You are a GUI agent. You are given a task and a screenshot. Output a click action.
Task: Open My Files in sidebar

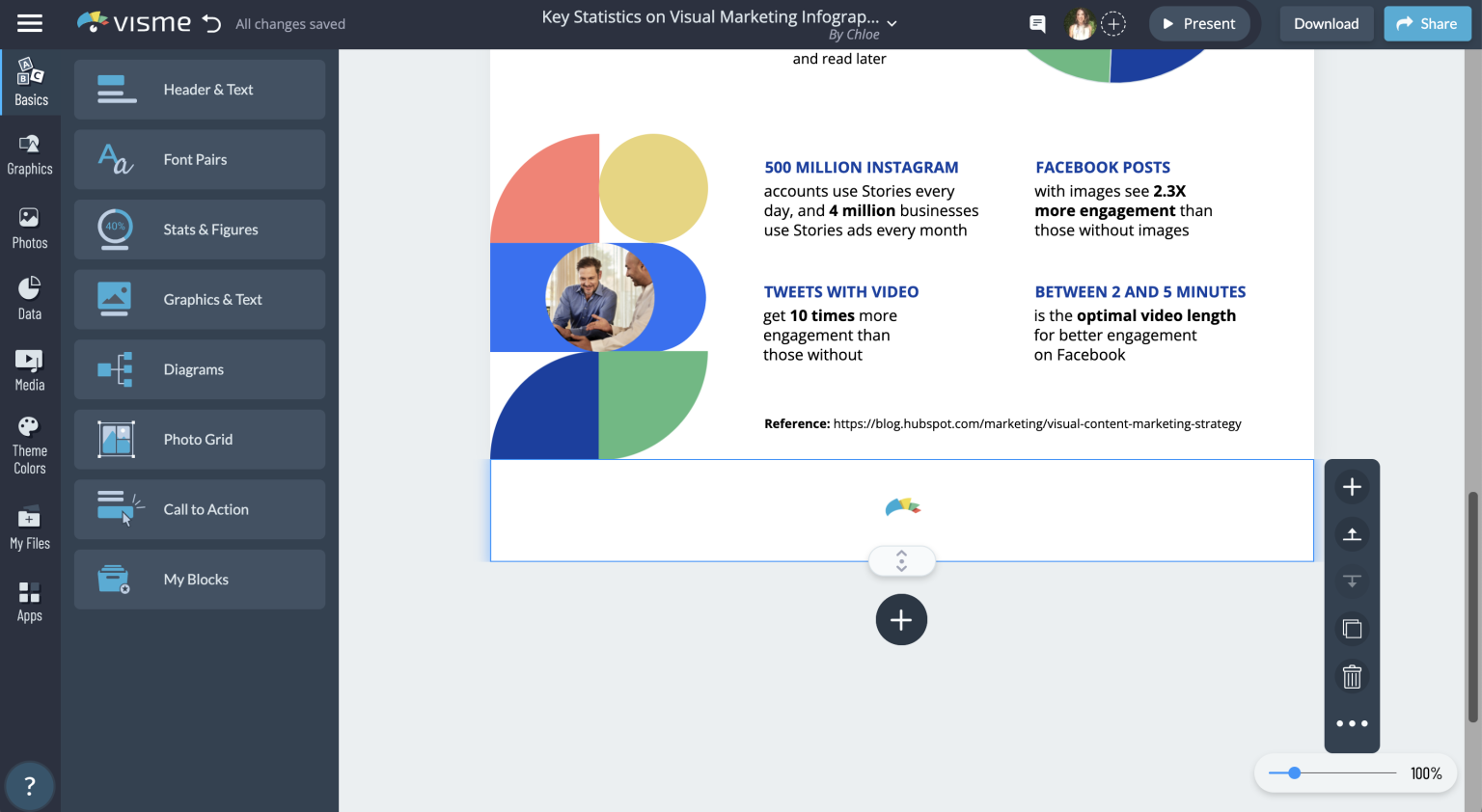(30, 528)
